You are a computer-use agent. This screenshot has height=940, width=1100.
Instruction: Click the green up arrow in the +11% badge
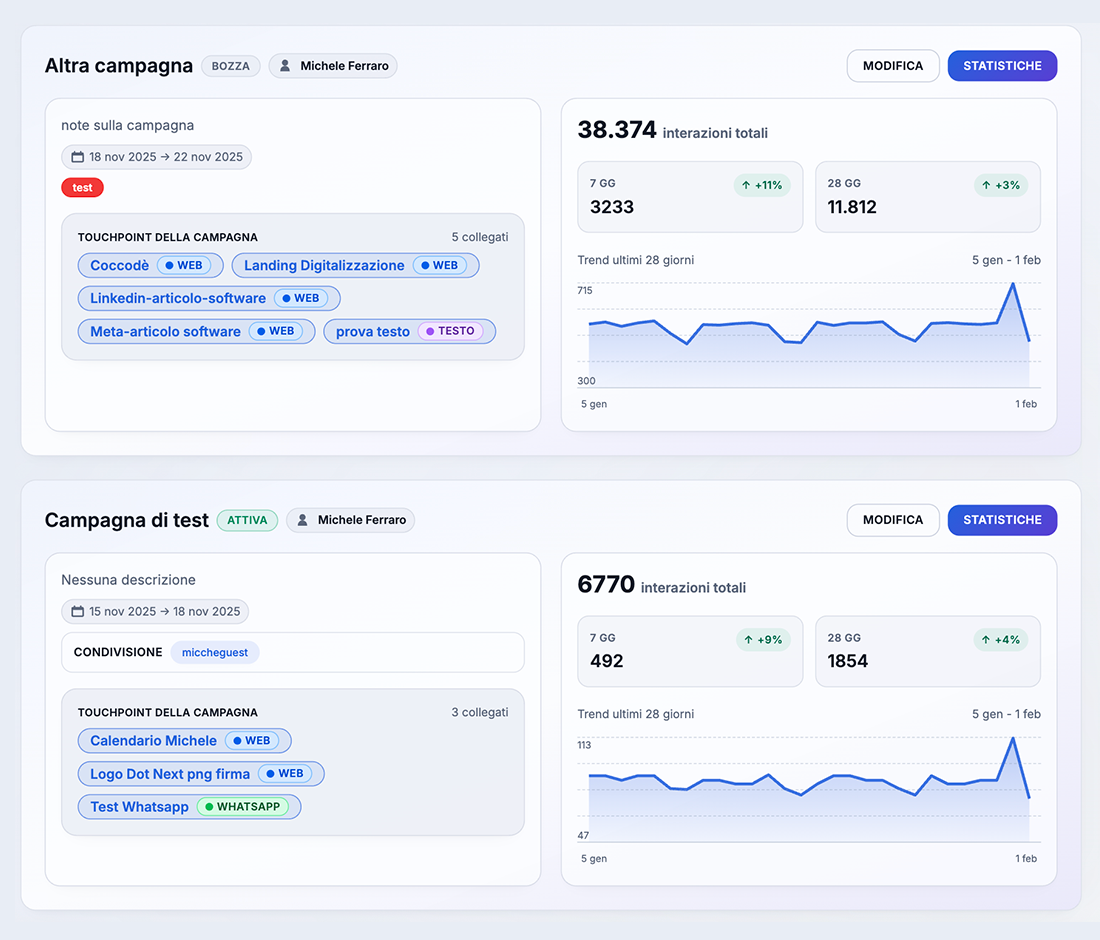pos(746,185)
